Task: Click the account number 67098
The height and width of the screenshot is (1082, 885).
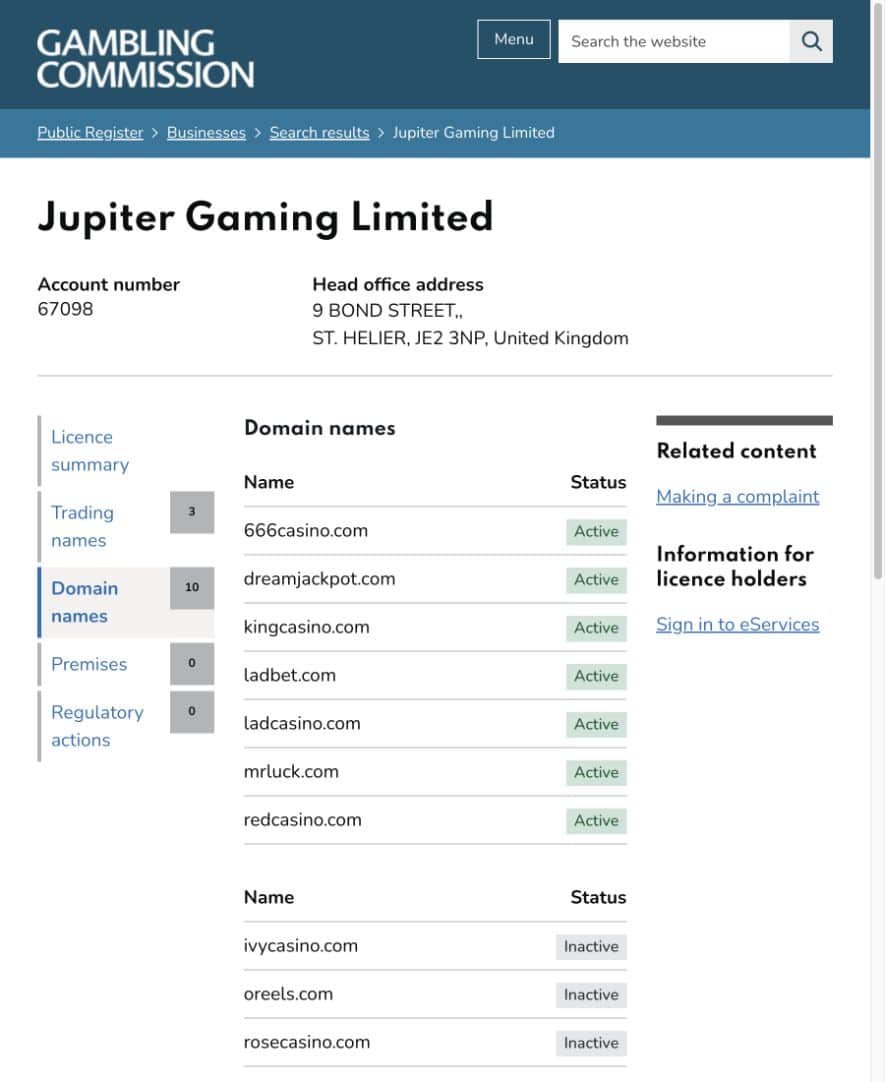Action: point(66,309)
